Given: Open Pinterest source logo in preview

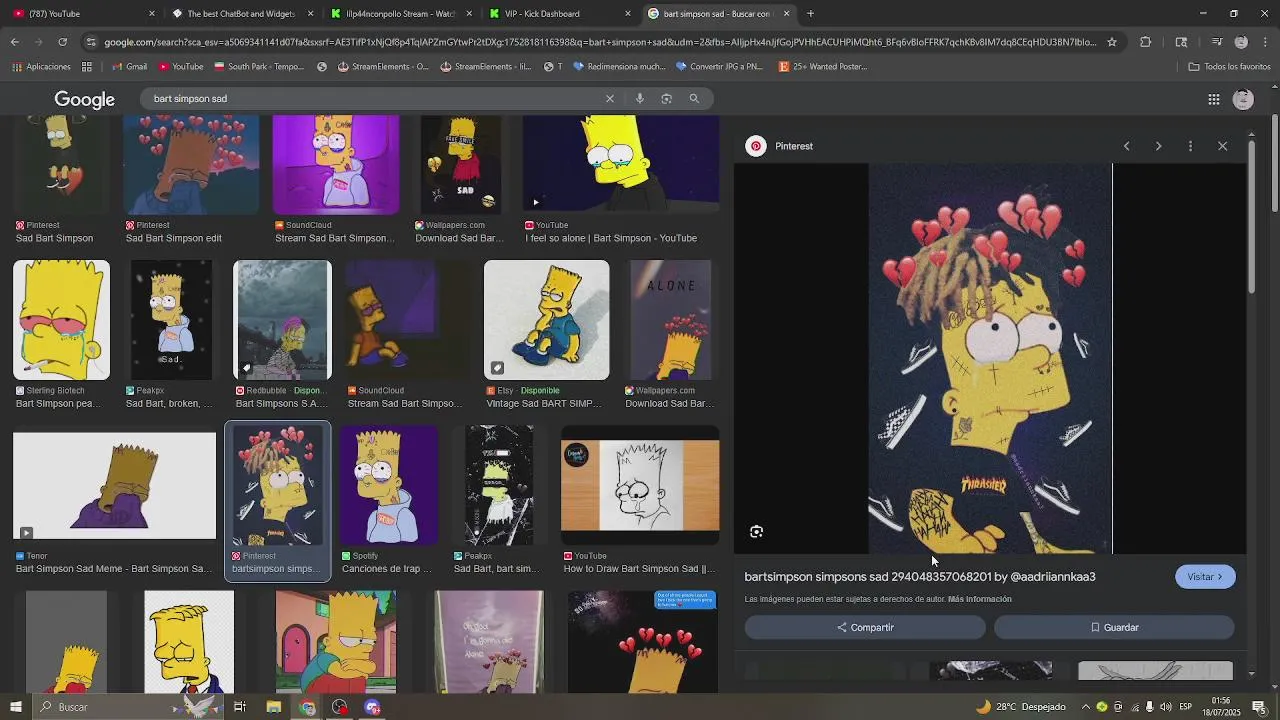Looking at the screenshot, I should click(756, 146).
